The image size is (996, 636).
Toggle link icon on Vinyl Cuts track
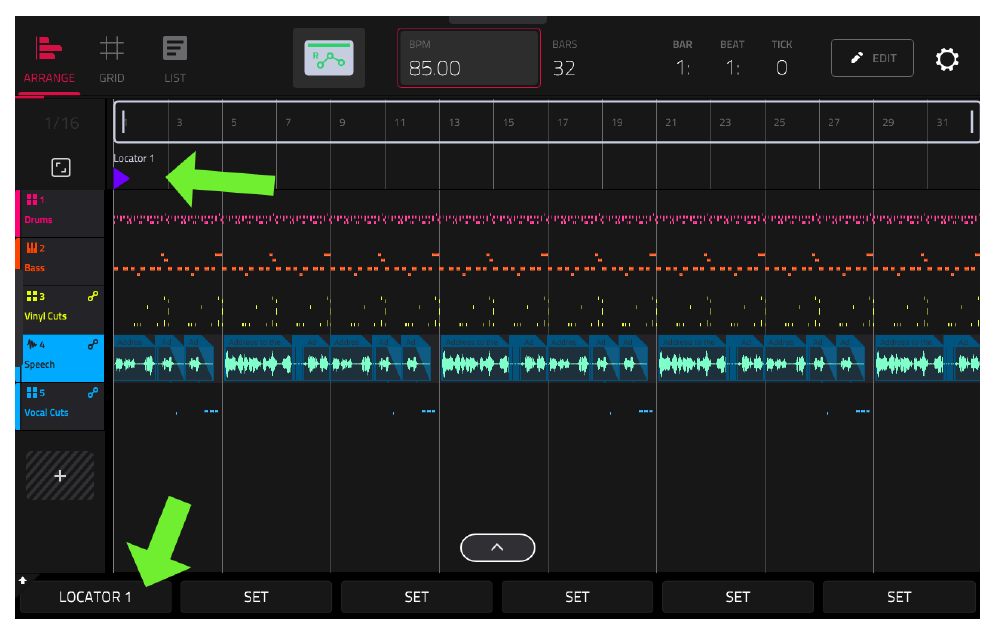93,296
